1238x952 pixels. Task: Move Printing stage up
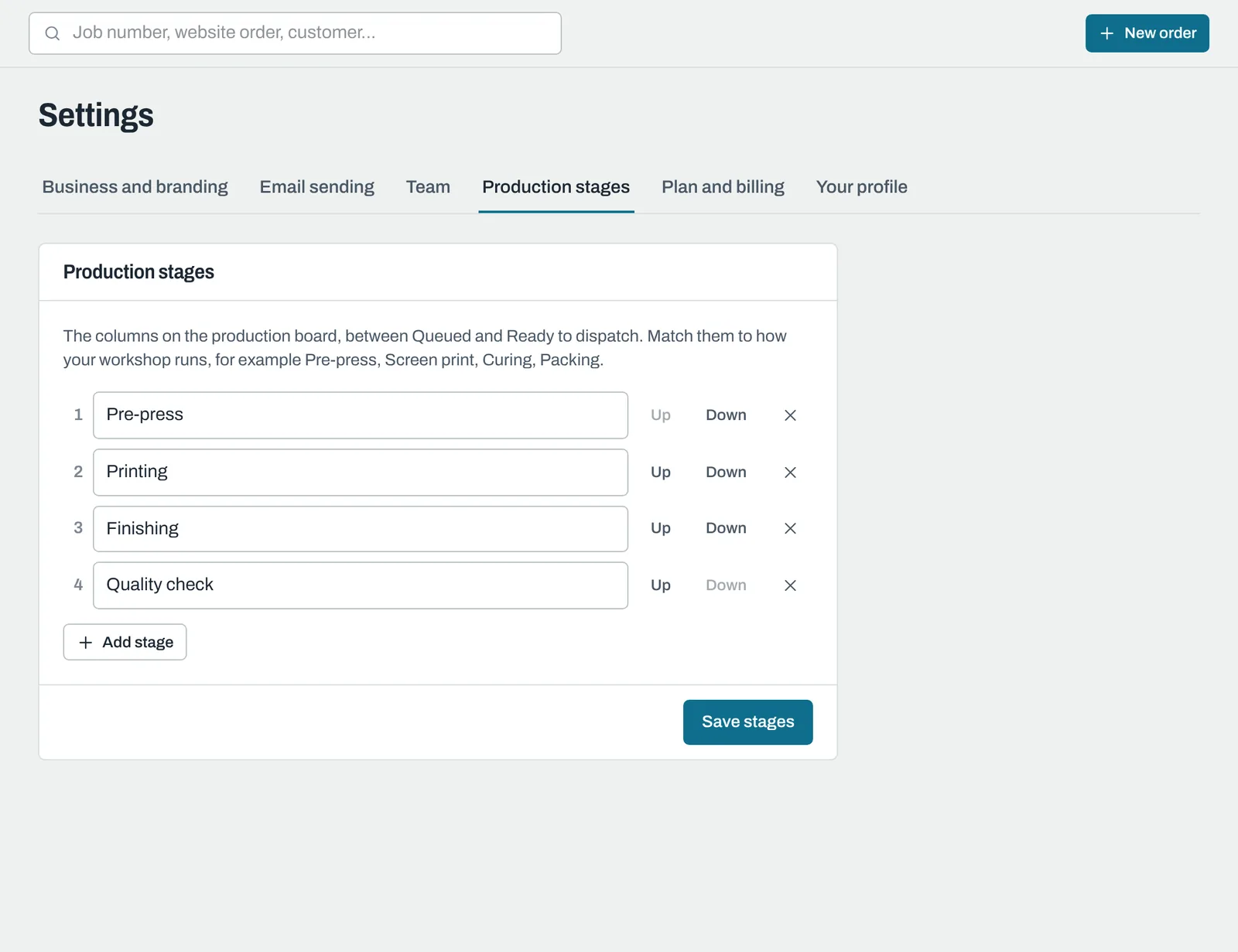(x=660, y=473)
